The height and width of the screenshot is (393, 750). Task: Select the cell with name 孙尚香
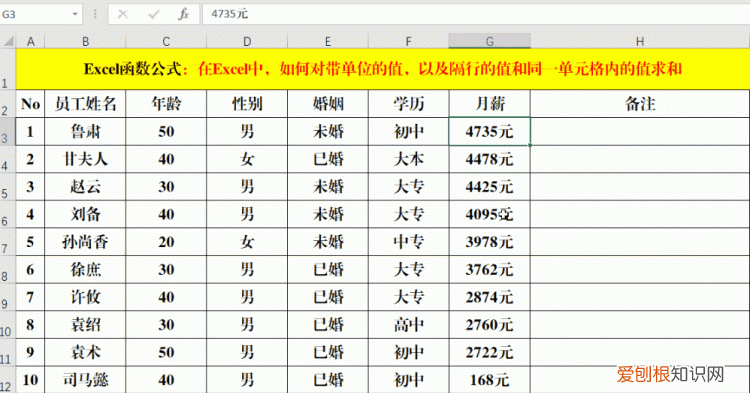[x=86, y=242]
